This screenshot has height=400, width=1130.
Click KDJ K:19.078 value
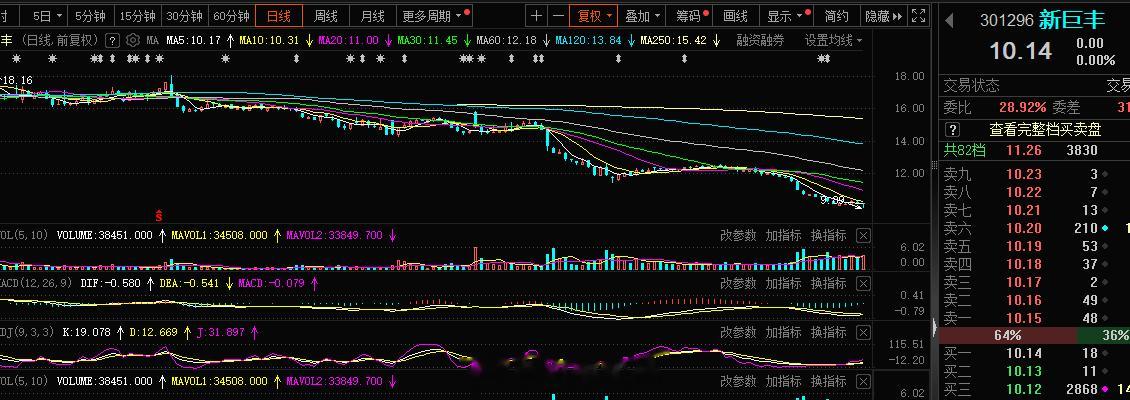(x=86, y=333)
